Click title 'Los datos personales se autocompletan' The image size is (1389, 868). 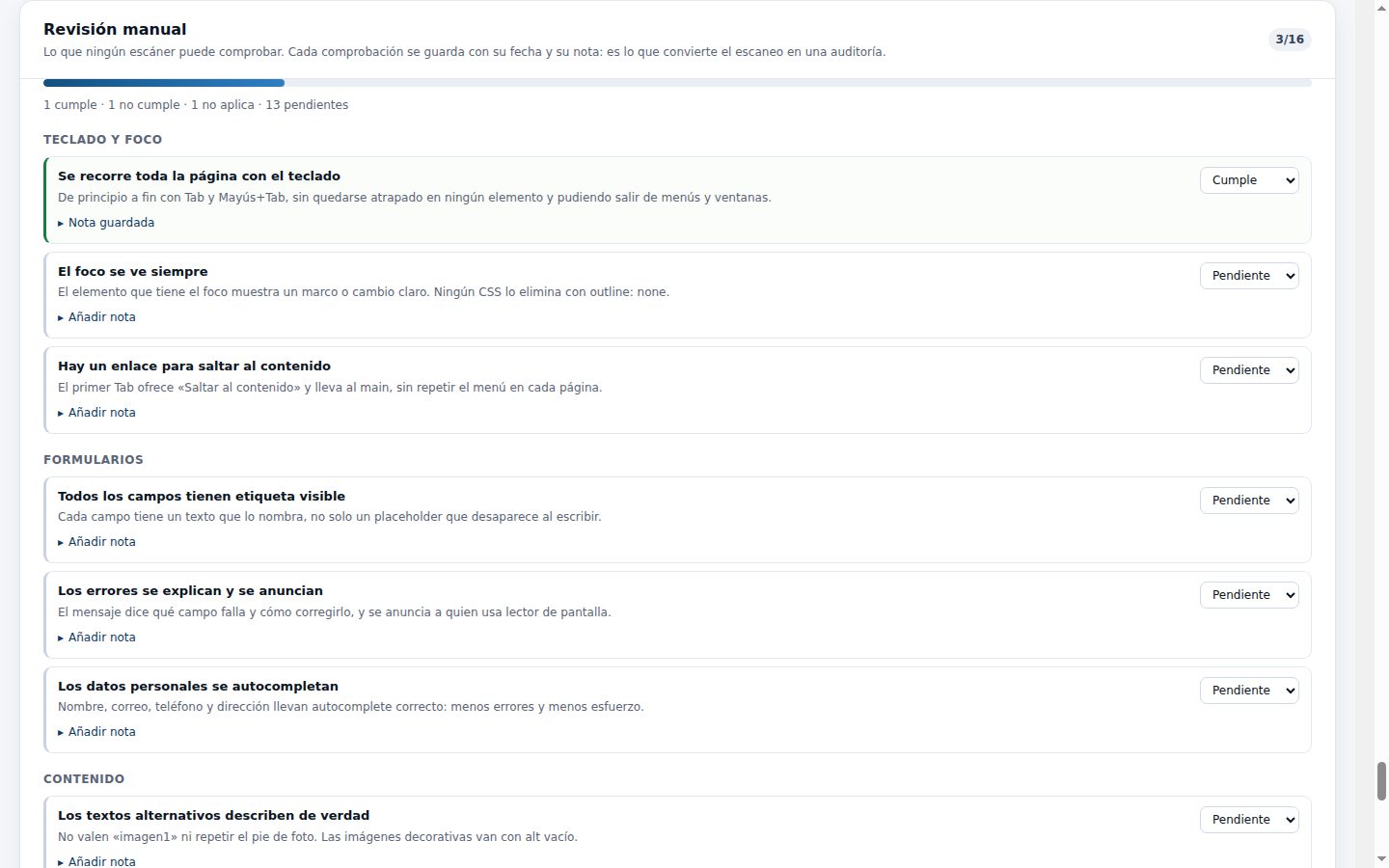pyautogui.click(x=198, y=687)
